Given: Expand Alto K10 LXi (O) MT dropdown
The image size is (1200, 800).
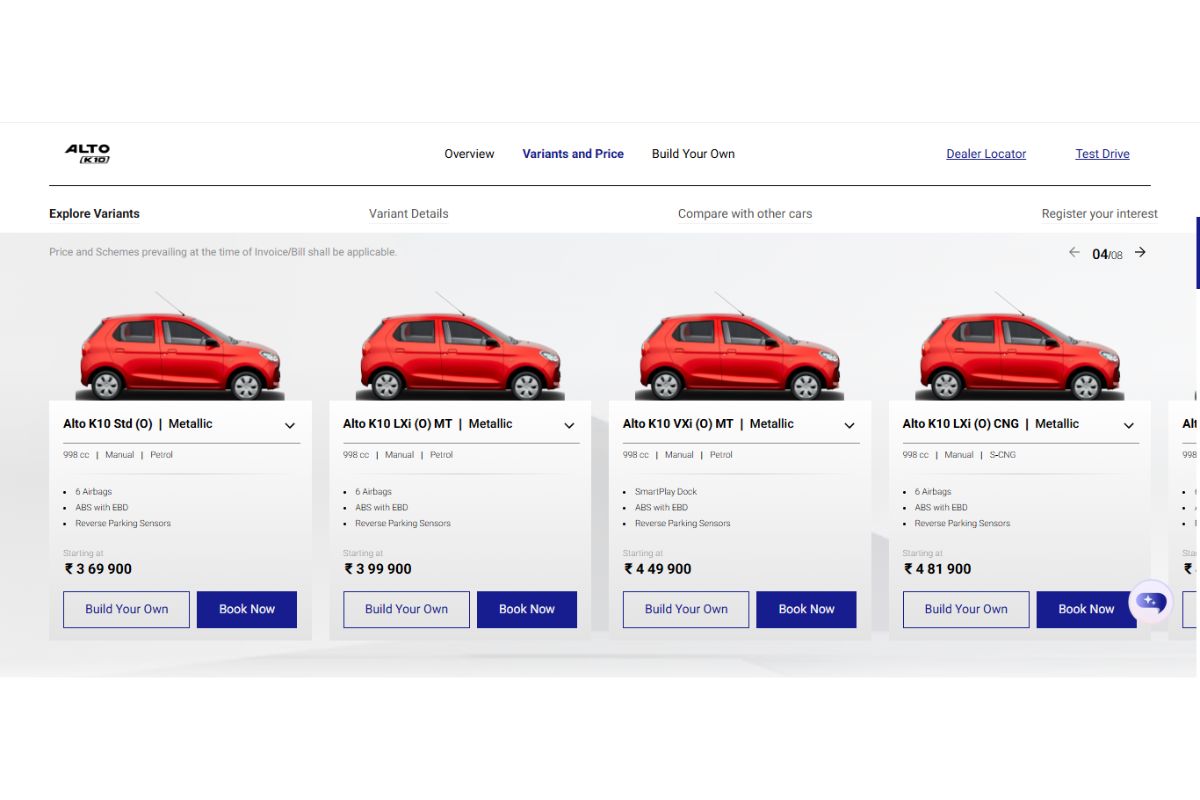Looking at the screenshot, I should [x=569, y=425].
